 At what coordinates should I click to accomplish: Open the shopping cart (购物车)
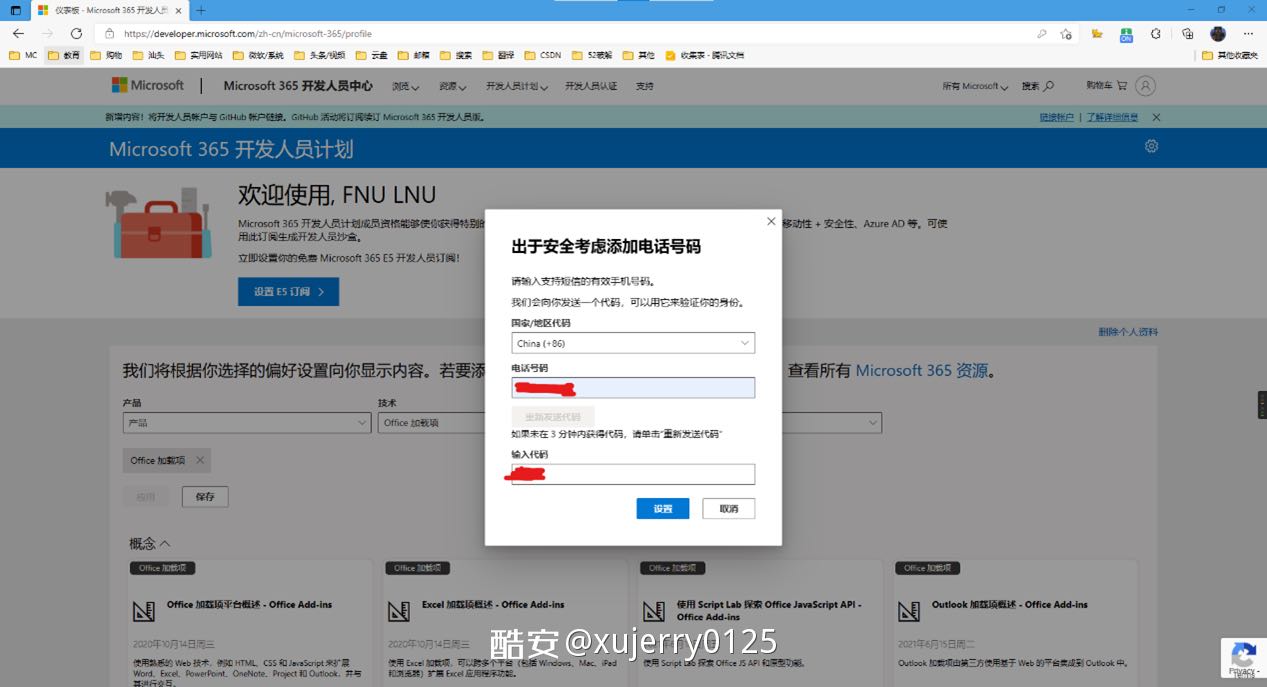(1106, 86)
